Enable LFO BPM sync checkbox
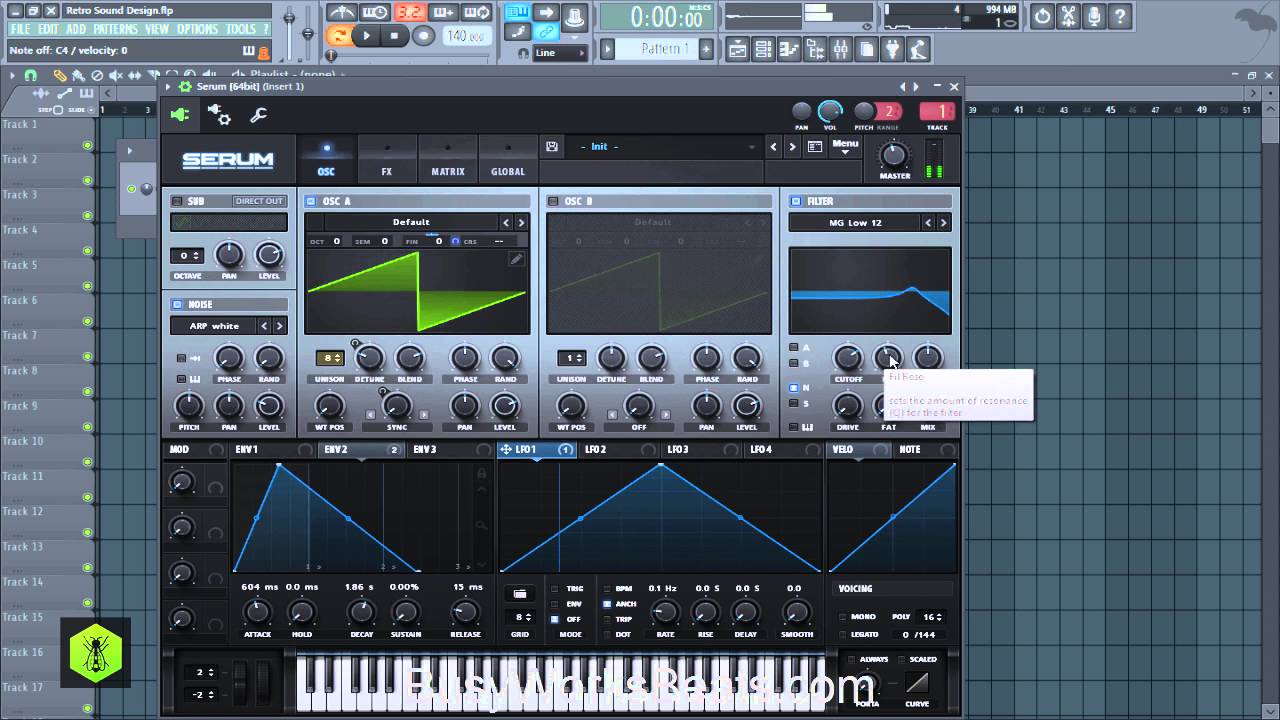The width and height of the screenshot is (1280, 720). (x=606, y=589)
